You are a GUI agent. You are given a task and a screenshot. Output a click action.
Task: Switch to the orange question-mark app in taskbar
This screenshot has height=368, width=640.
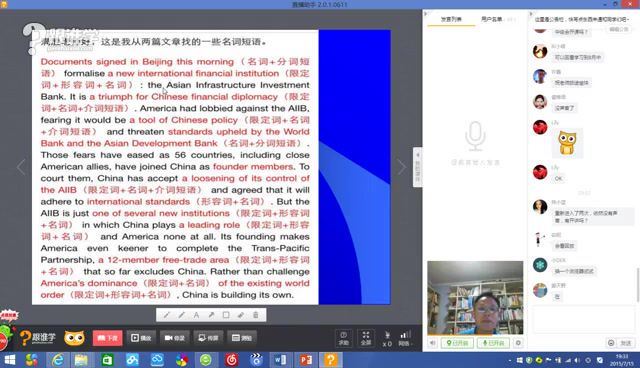pyautogui.click(x=331, y=359)
